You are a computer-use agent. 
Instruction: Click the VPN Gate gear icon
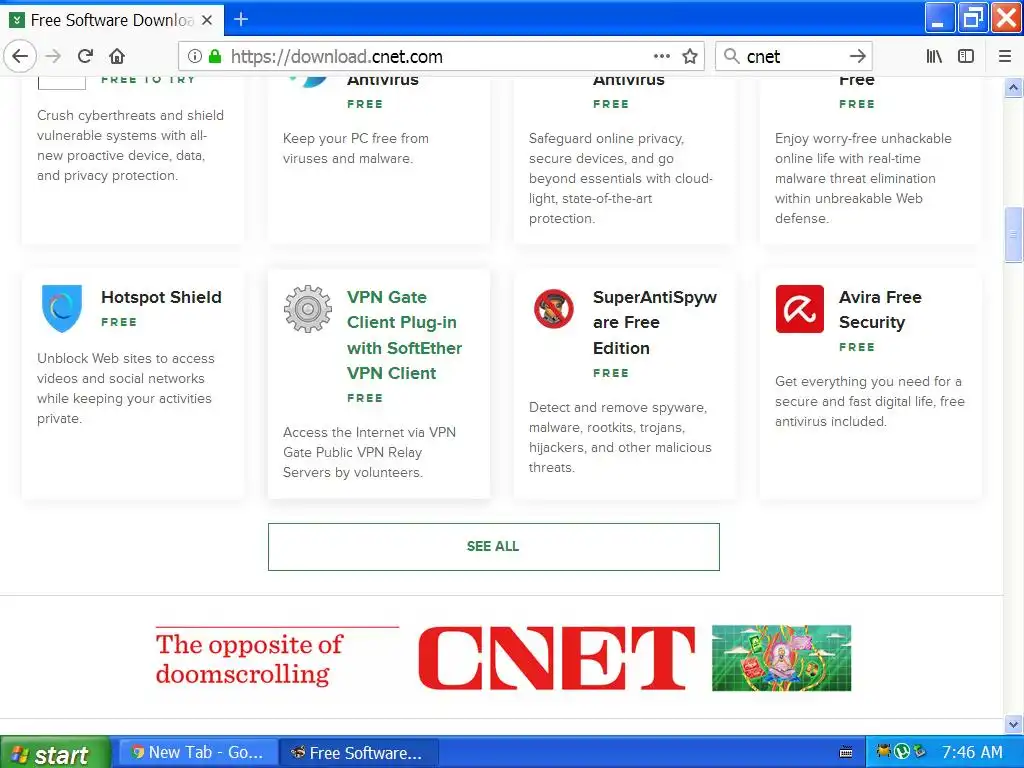tap(308, 308)
